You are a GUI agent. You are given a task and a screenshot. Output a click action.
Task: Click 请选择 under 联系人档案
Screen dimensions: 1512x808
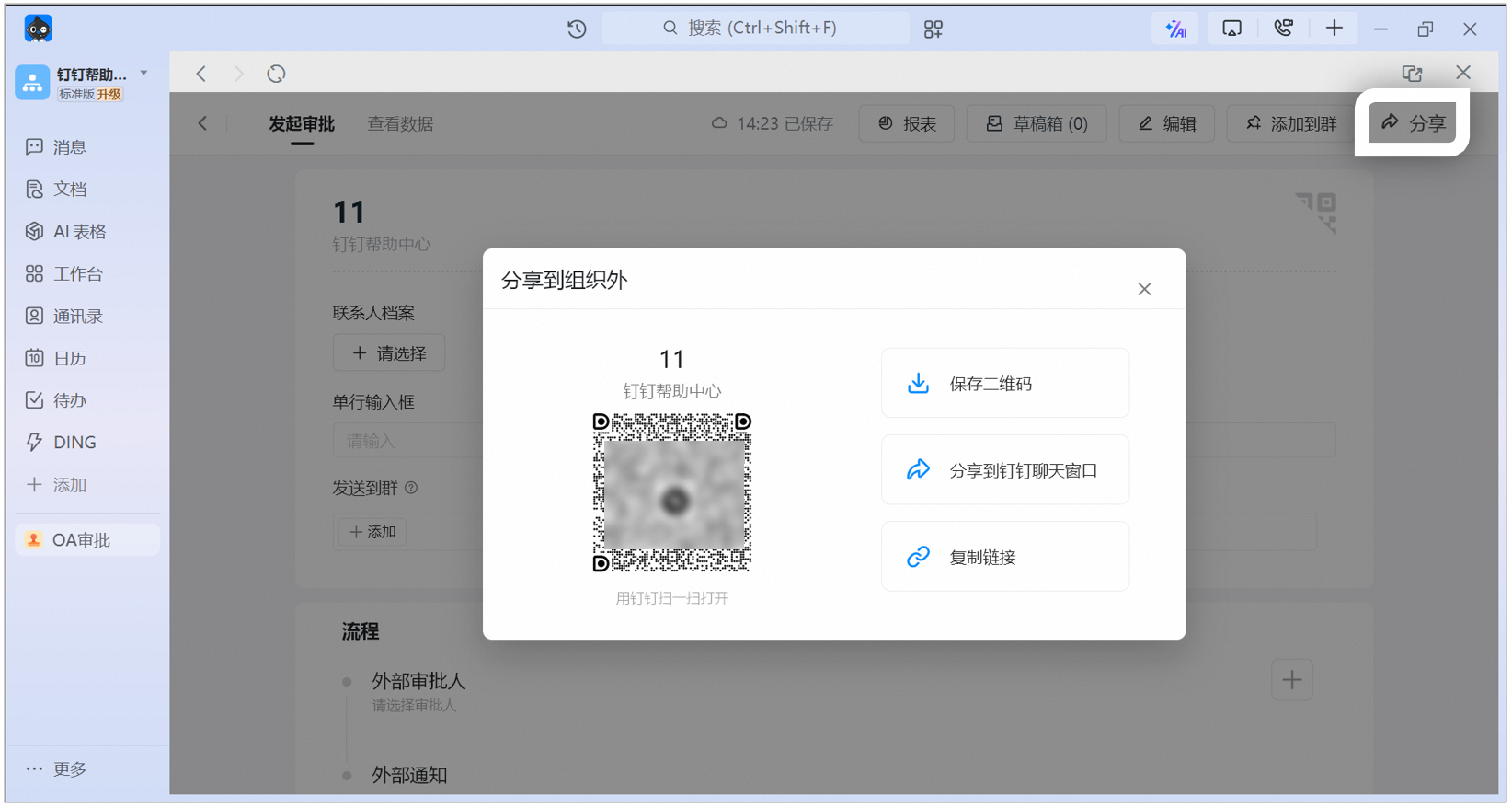(389, 353)
